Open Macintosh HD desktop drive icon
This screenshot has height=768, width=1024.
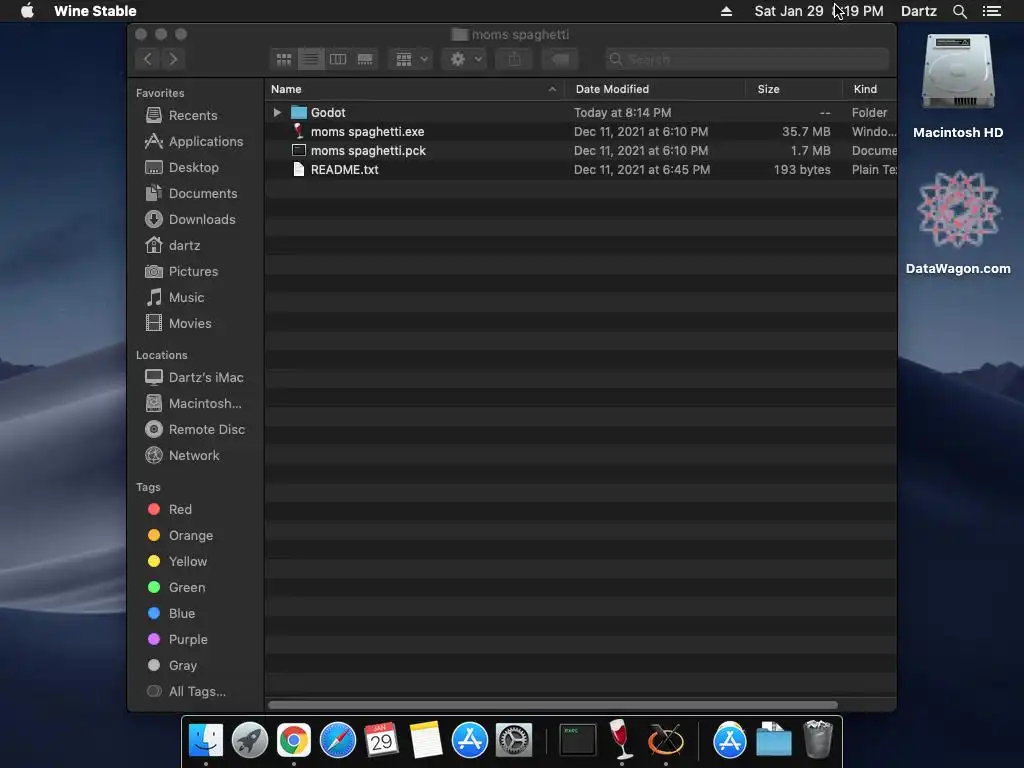(x=958, y=85)
